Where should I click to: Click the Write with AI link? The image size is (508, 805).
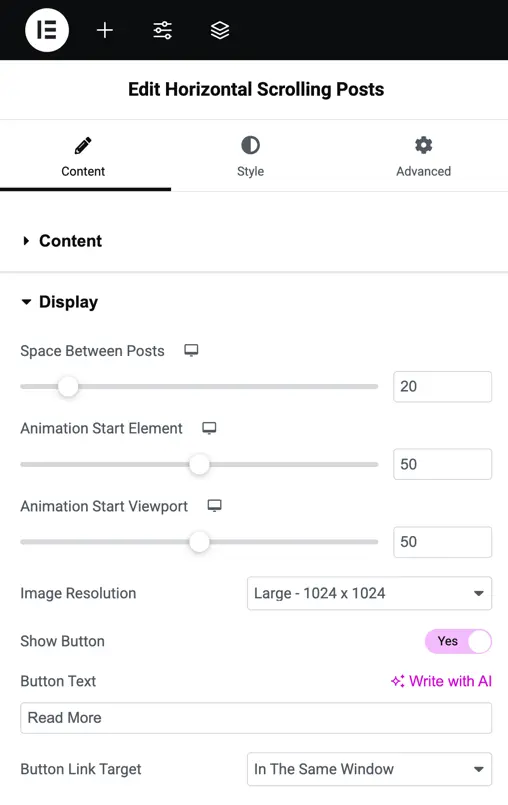coord(441,681)
